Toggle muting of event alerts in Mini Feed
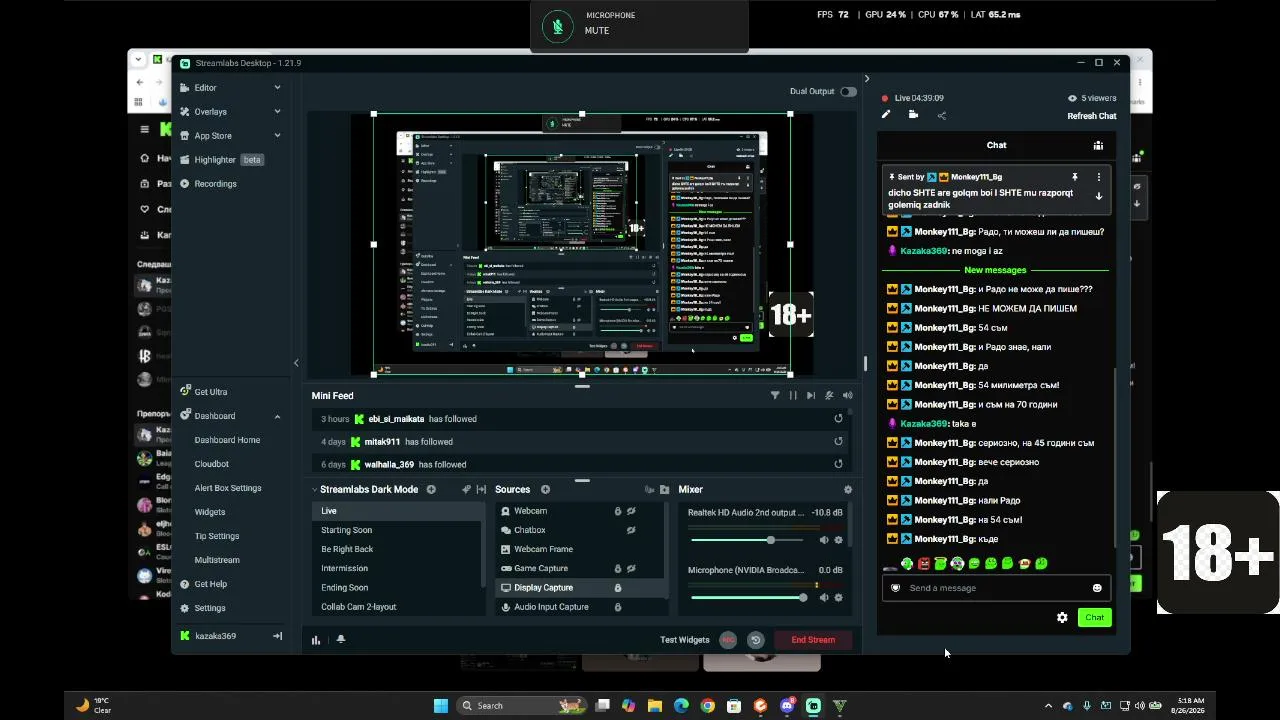The height and width of the screenshot is (720, 1280). (x=829, y=396)
